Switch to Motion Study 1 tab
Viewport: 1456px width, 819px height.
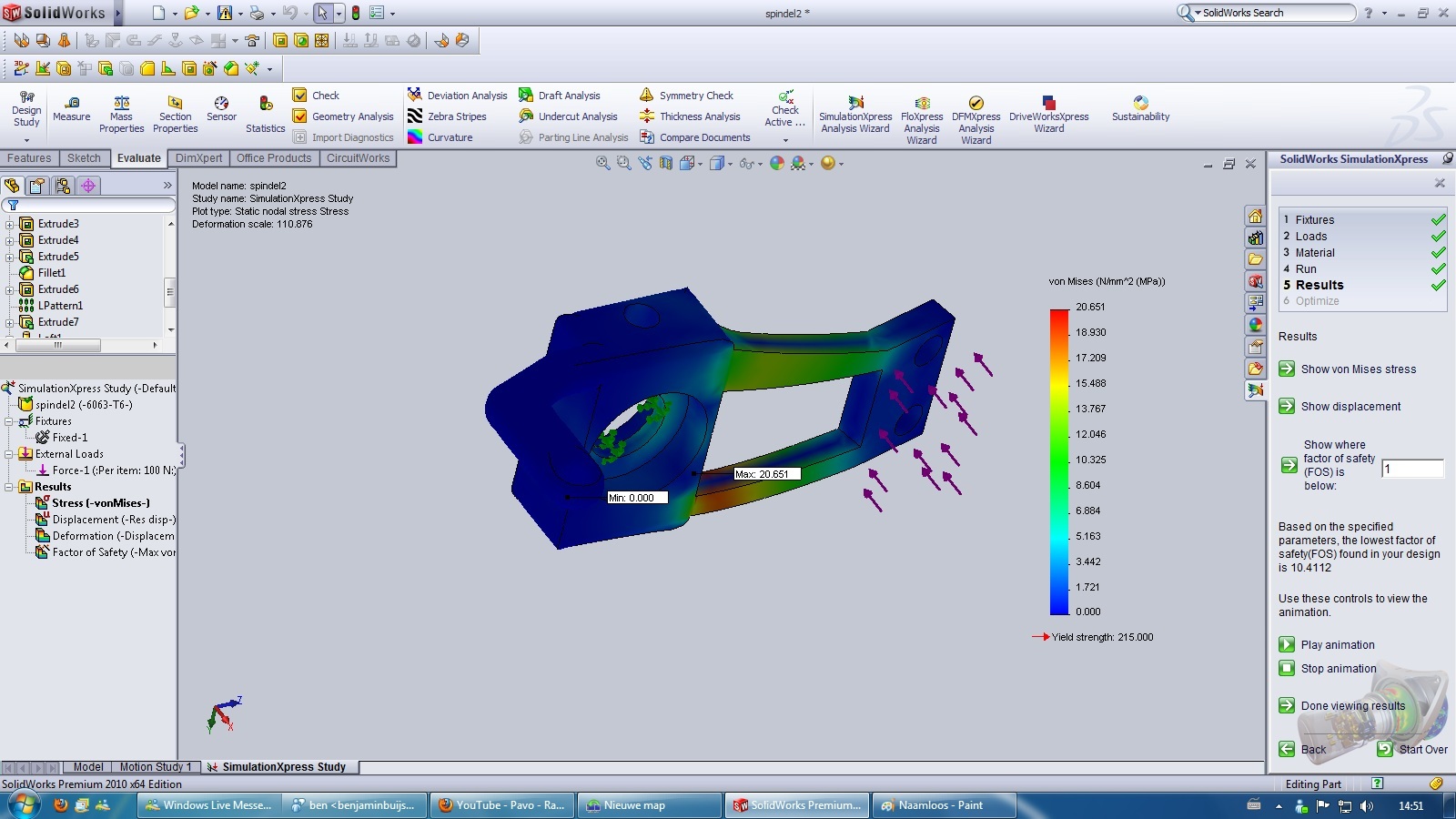[x=156, y=767]
